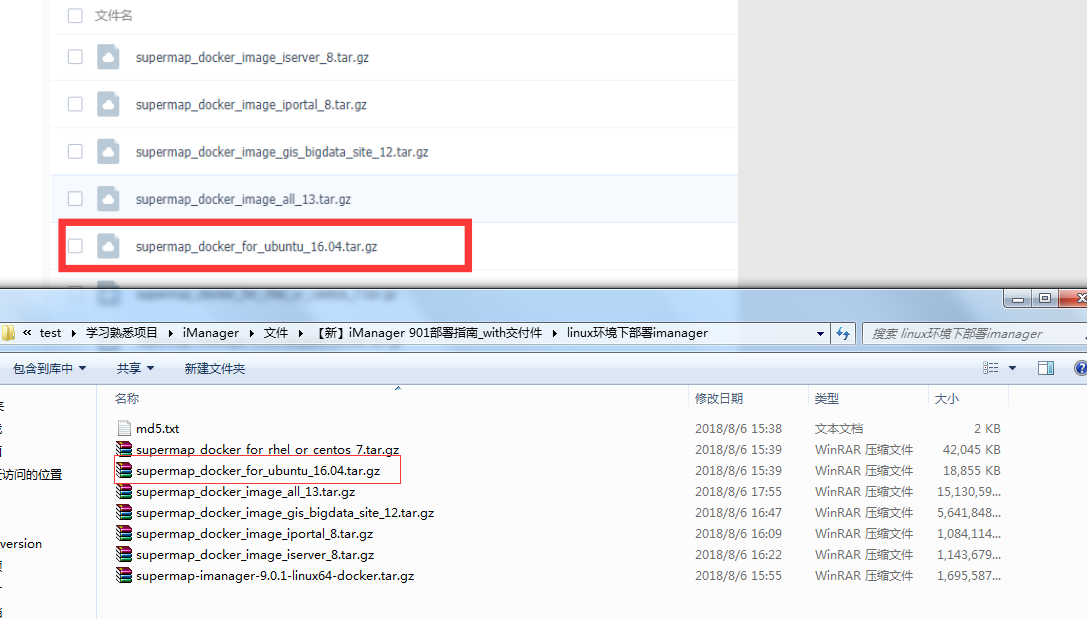Open supermap_docker_for_ubuntu_16.04.tar.gz in the web list

coord(256,246)
